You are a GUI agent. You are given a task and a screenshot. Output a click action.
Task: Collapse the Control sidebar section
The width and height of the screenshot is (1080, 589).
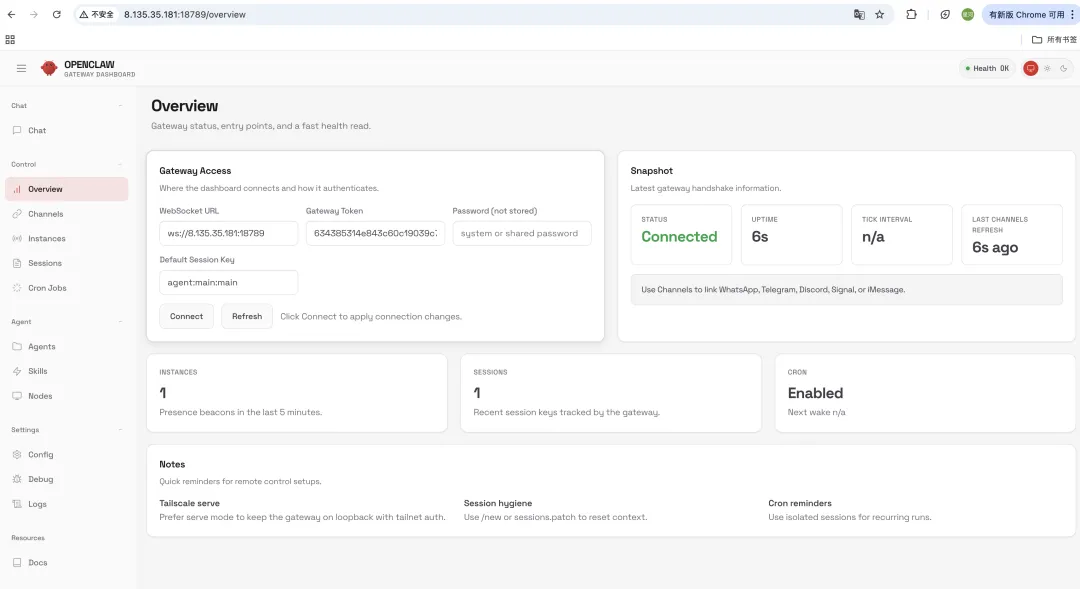[121, 164]
